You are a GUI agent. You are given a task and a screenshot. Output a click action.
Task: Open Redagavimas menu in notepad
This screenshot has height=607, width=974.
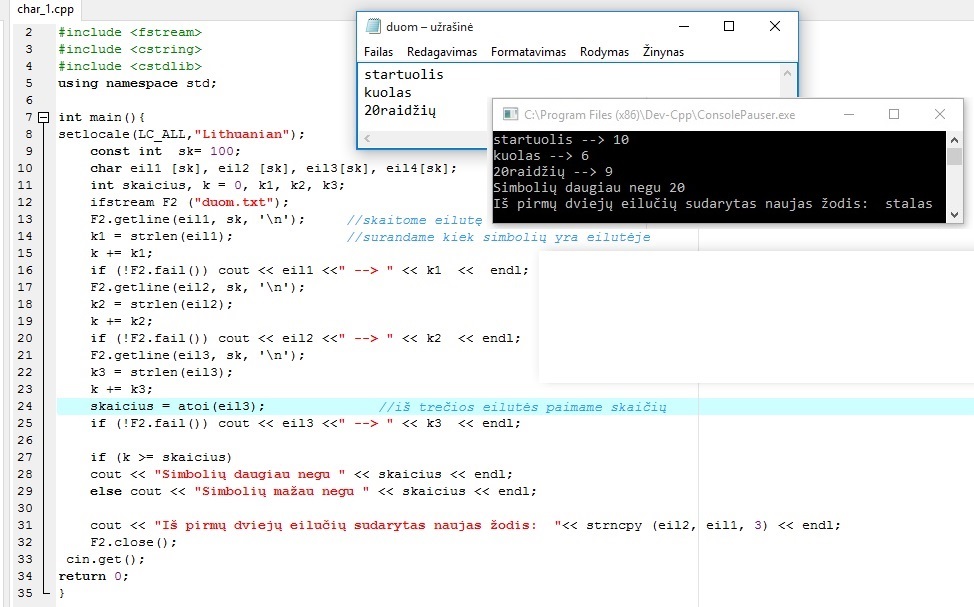point(442,52)
